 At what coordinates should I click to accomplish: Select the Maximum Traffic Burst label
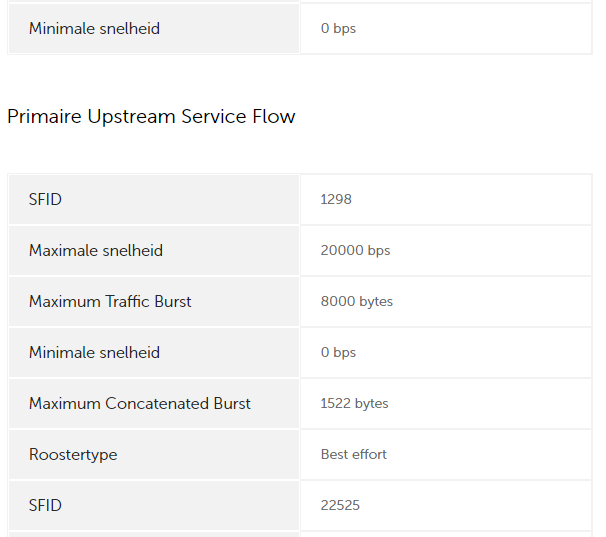(110, 302)
